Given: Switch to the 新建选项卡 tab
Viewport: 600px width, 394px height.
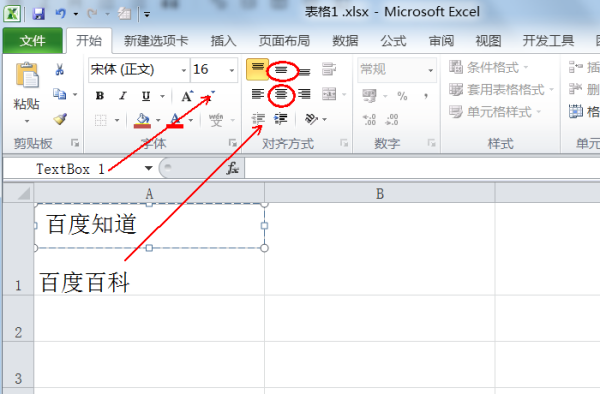Looking at the screenshot, I should [156, 41].
